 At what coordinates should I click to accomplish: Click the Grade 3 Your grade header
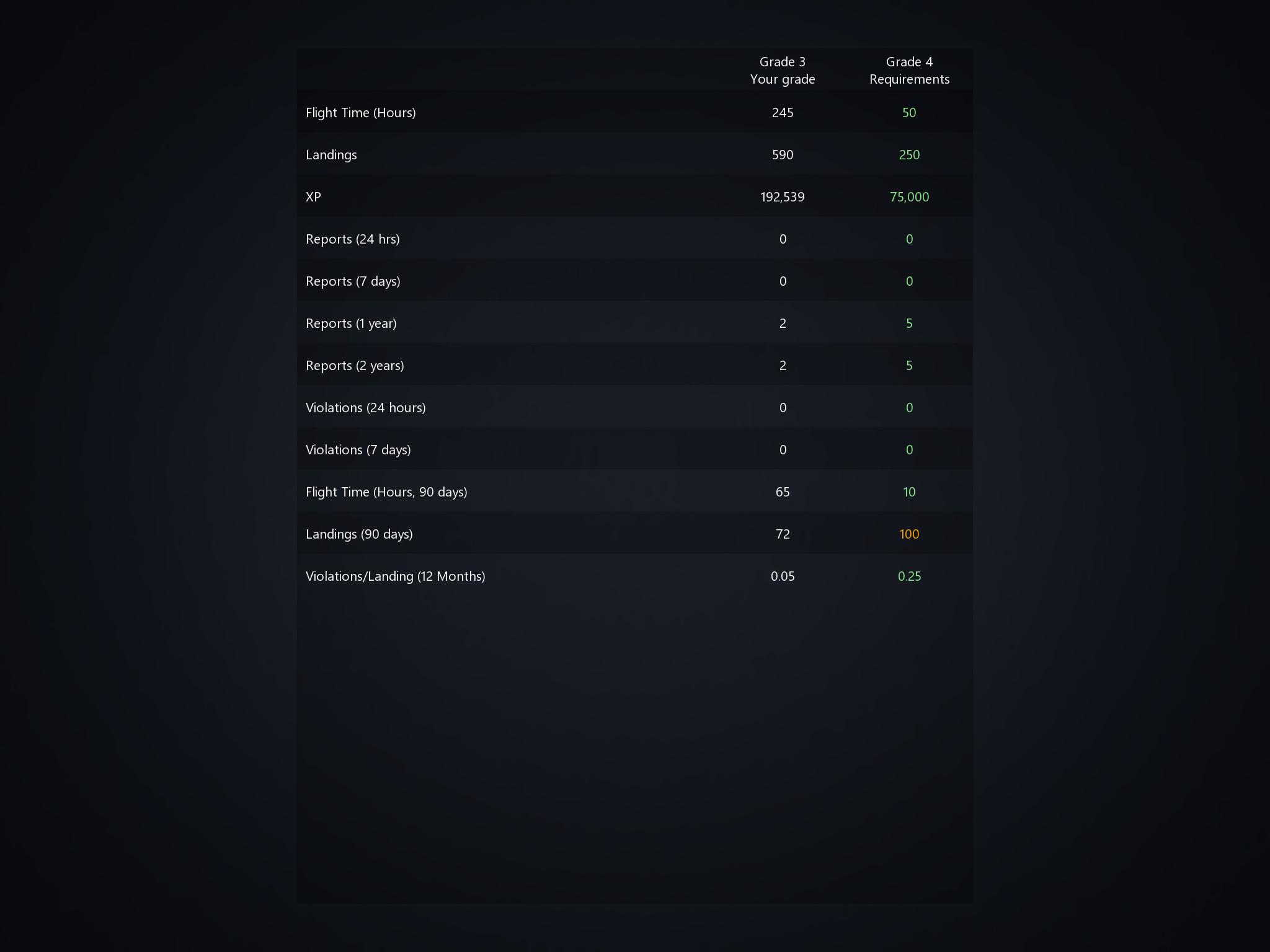(782, 71)
